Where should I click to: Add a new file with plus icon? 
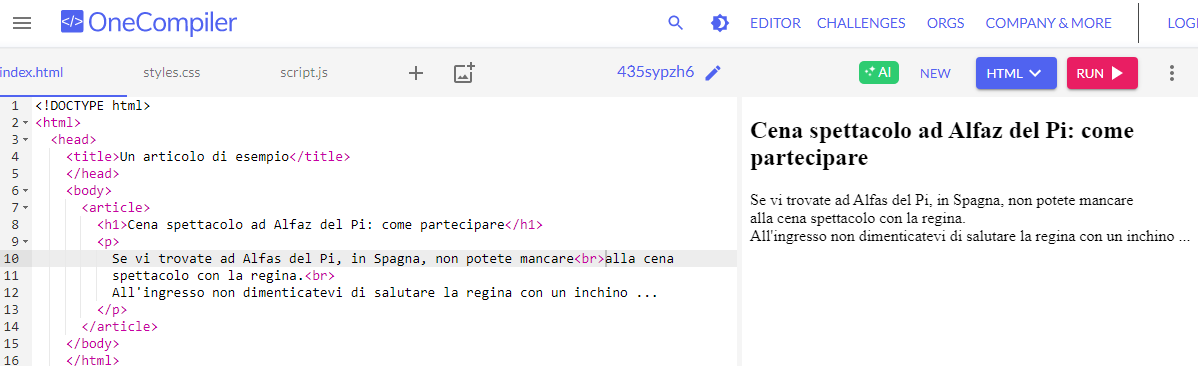[416, 73]
